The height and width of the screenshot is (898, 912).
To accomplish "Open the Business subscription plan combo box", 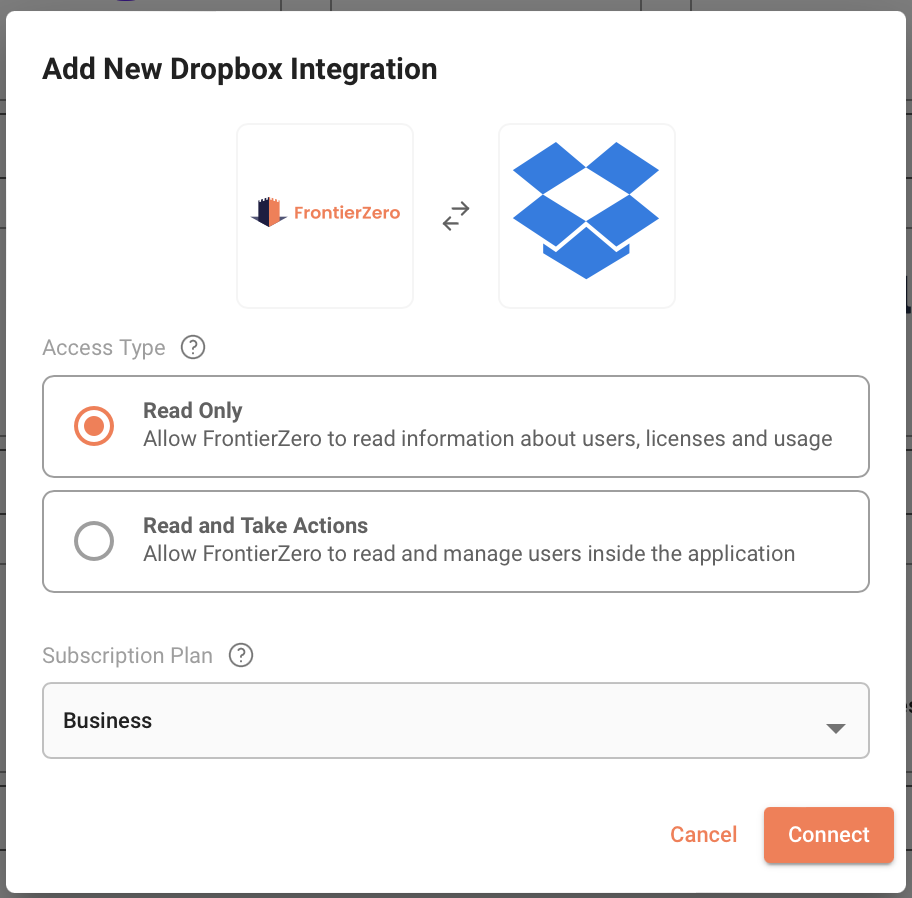I will pos(455,721).
